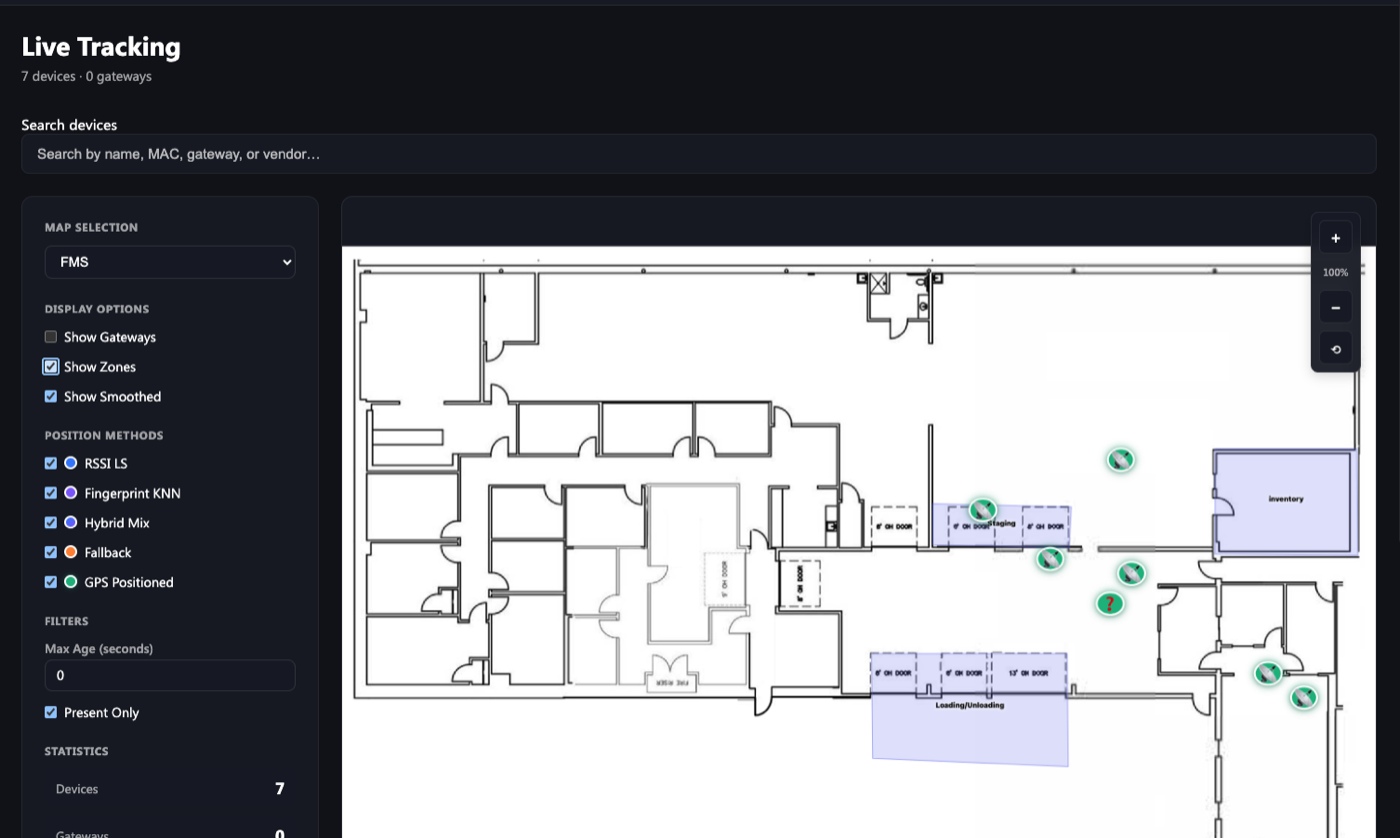This screenshot has height=838, width=1400.
Task: Click the Max Age seconds field
Action: coord(170,675)
